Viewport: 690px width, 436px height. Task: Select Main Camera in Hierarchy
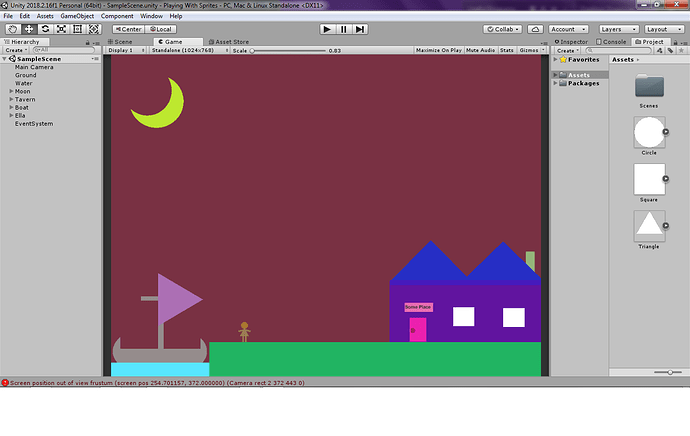(34, 67)
